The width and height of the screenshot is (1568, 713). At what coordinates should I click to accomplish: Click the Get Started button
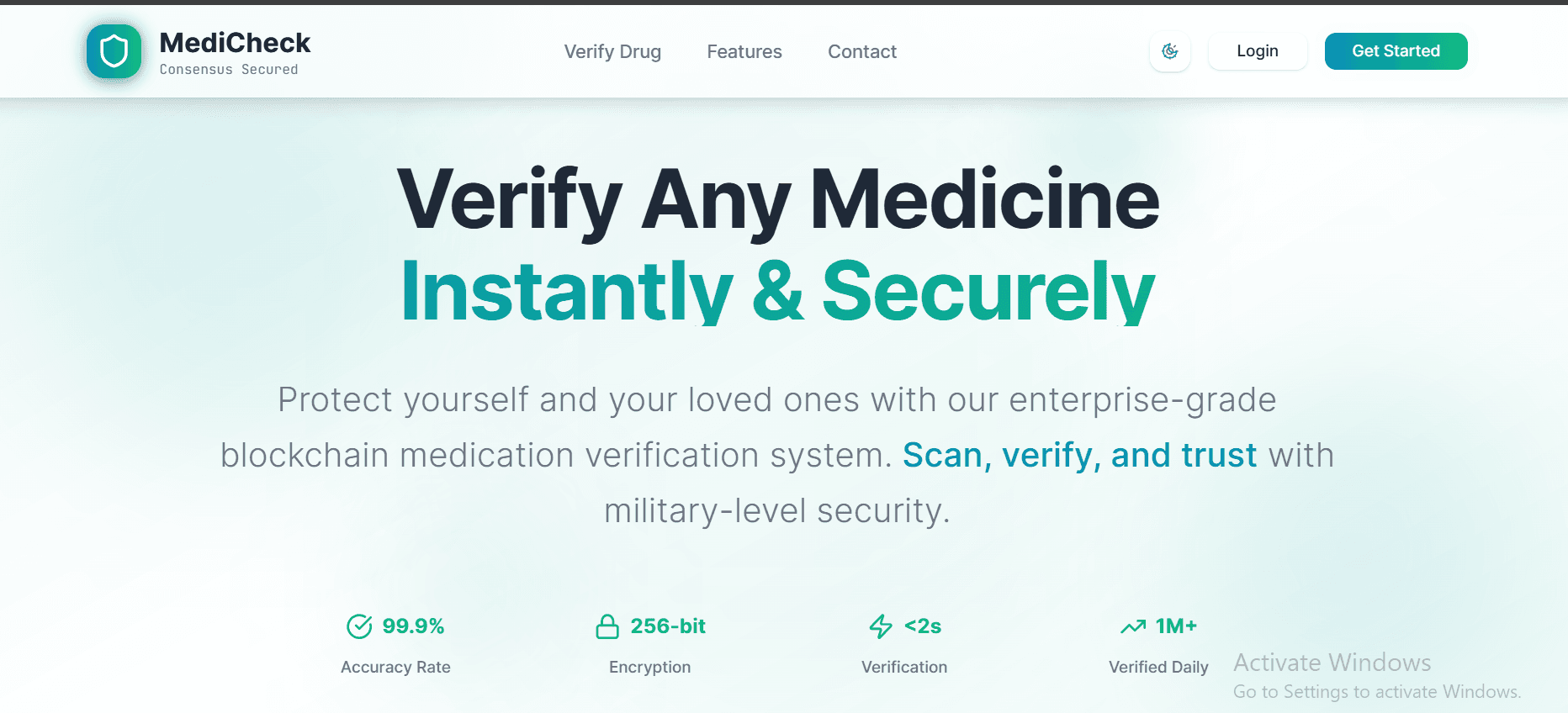[x=1396, y=50]
